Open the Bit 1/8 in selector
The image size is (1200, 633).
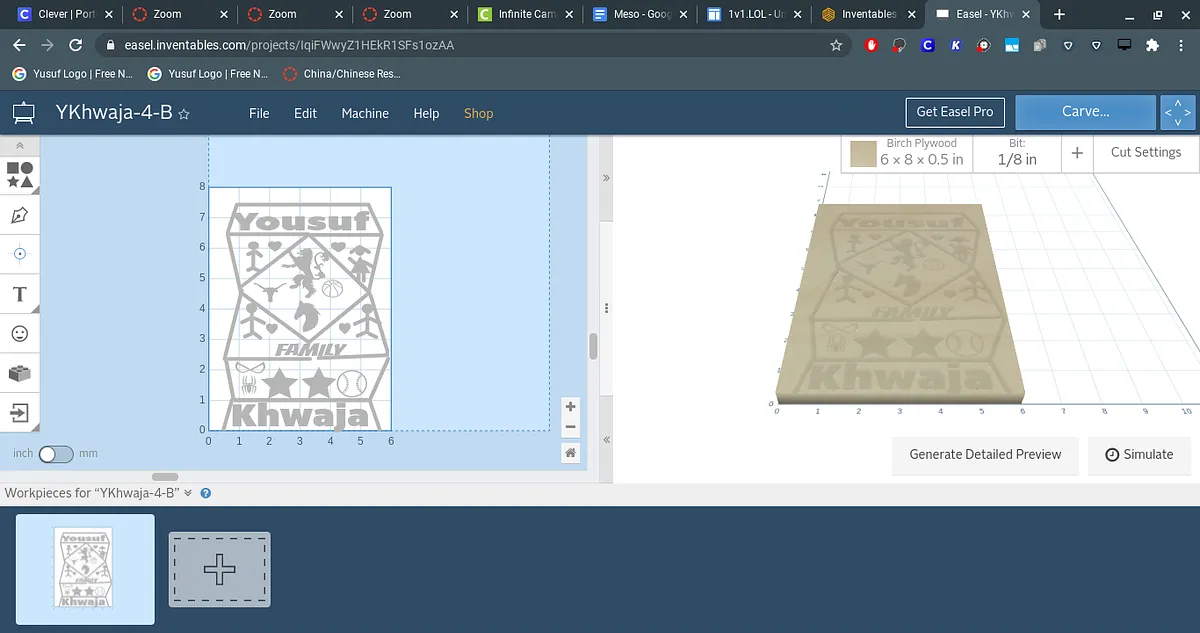pos(1017,153)
